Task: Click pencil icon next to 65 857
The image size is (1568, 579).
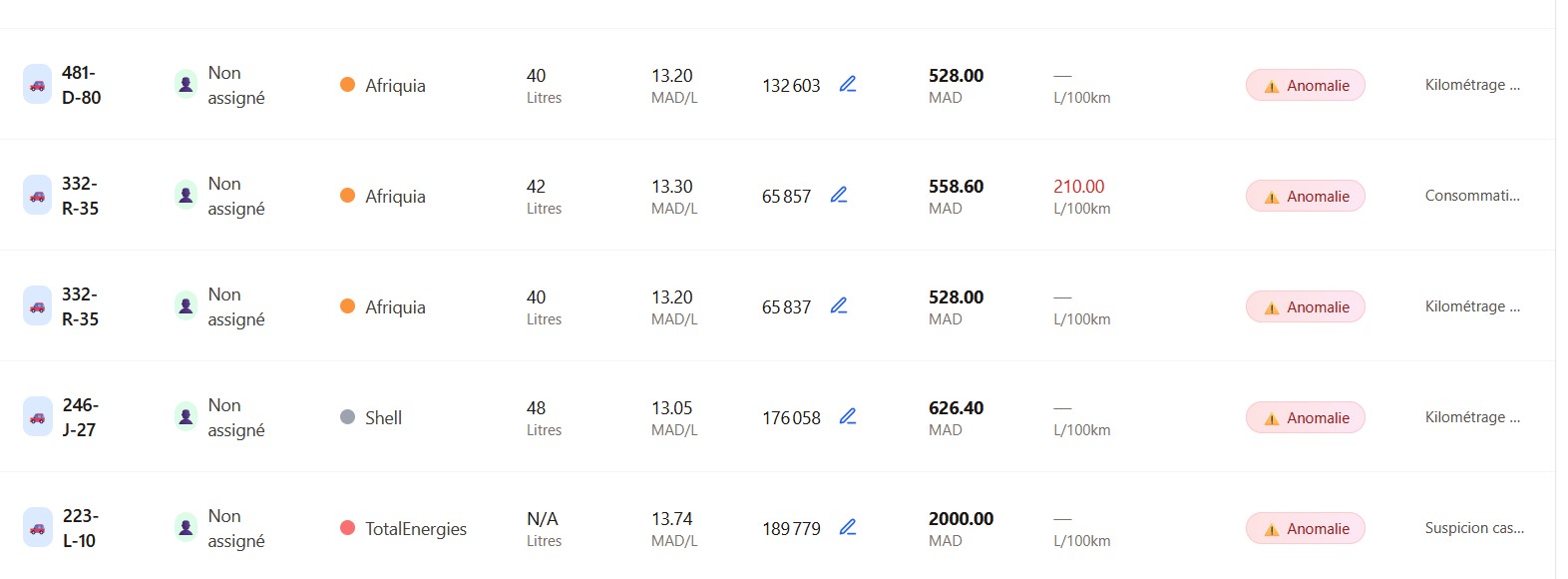Action: click(x=839, y=196)
